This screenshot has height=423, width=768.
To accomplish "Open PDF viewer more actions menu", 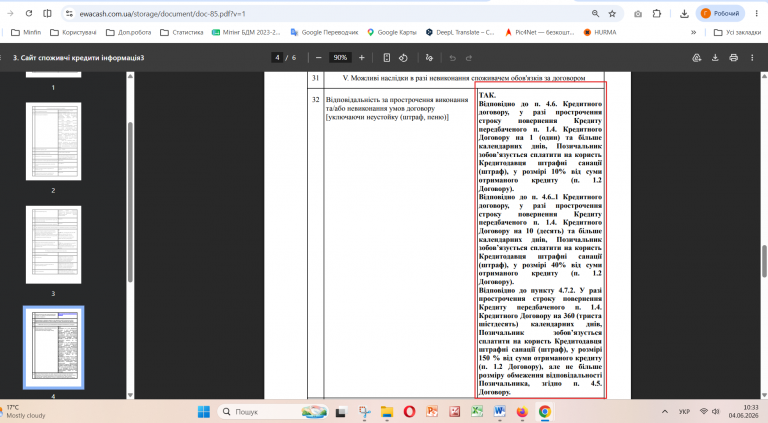I will (752, 58).
